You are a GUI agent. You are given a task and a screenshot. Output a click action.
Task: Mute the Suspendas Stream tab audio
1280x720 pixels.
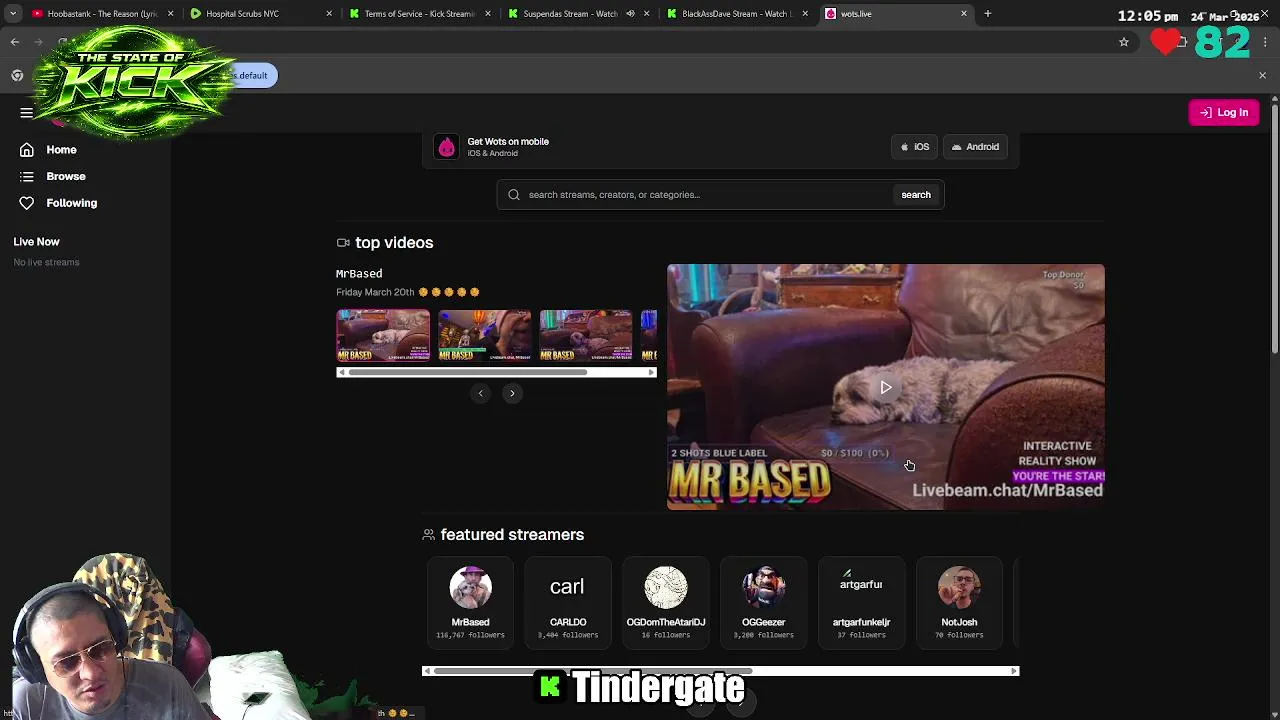[630, 14]
